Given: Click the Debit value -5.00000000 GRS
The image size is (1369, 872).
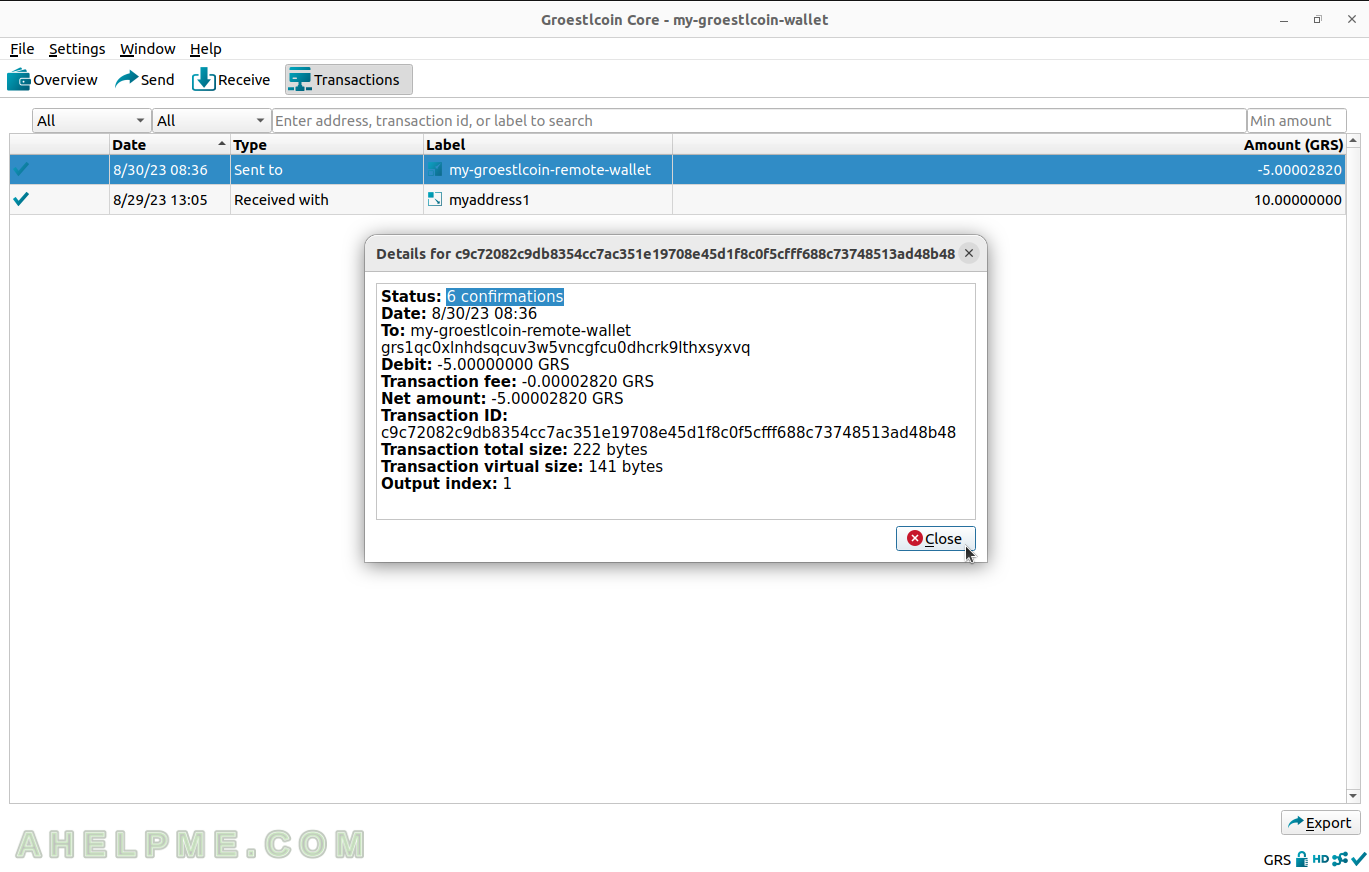Looking at the screenshot, I should coord(503,365).
